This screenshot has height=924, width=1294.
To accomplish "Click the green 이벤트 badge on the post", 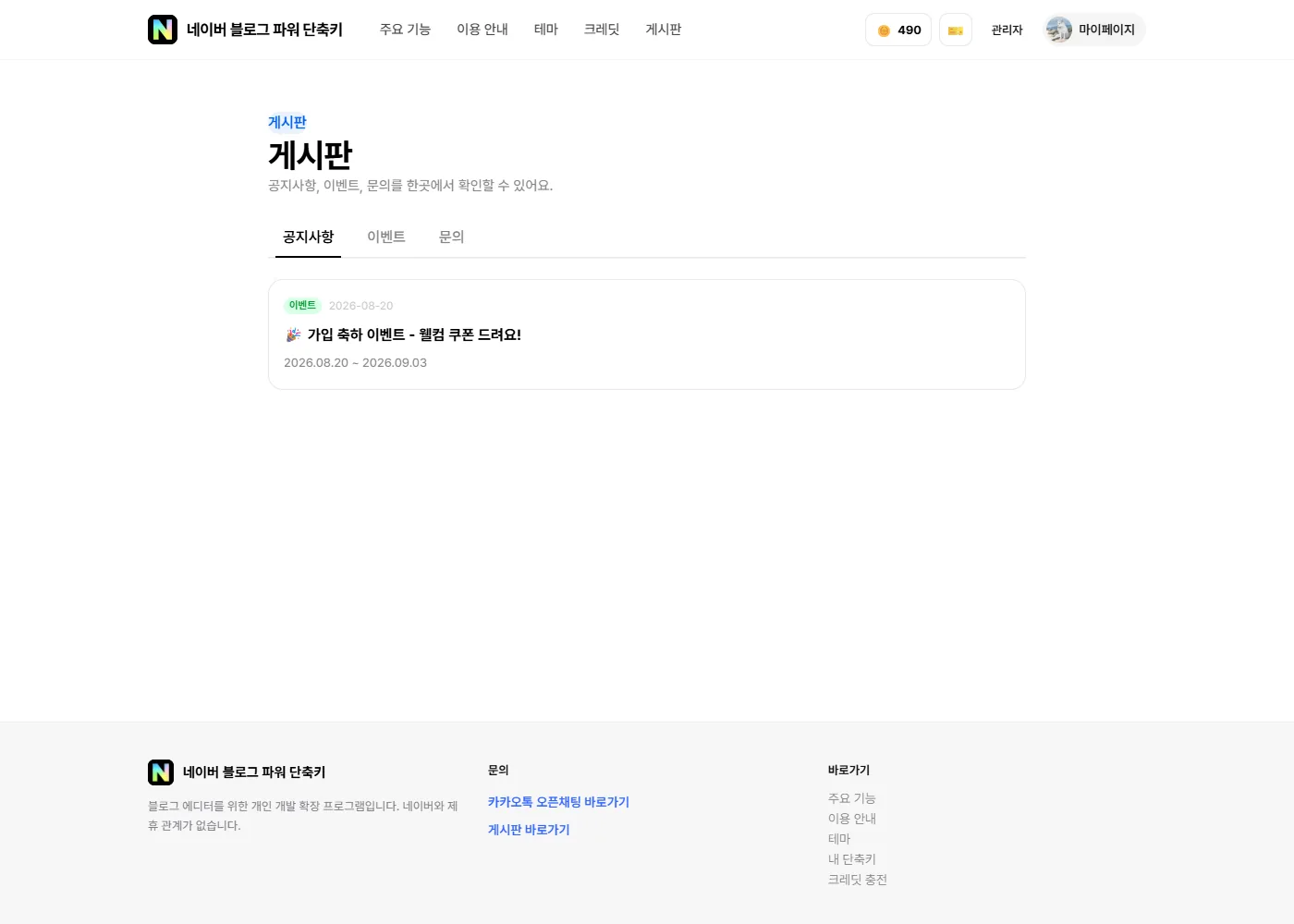I will coord(302,306).
